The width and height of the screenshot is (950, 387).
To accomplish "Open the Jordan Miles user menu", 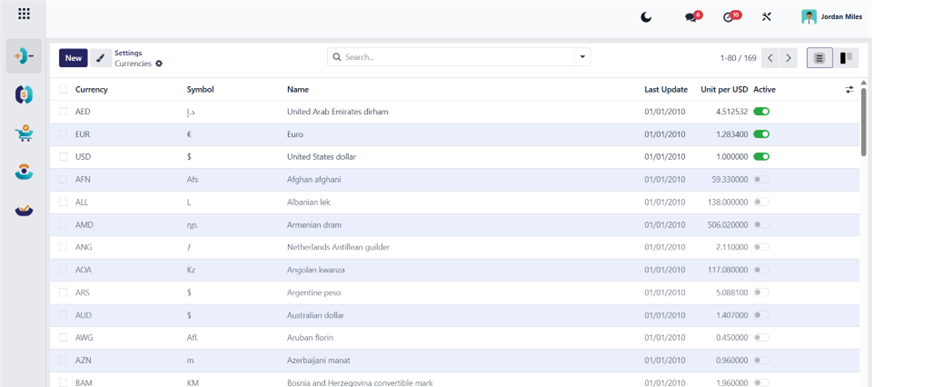I will coord(831,17).
